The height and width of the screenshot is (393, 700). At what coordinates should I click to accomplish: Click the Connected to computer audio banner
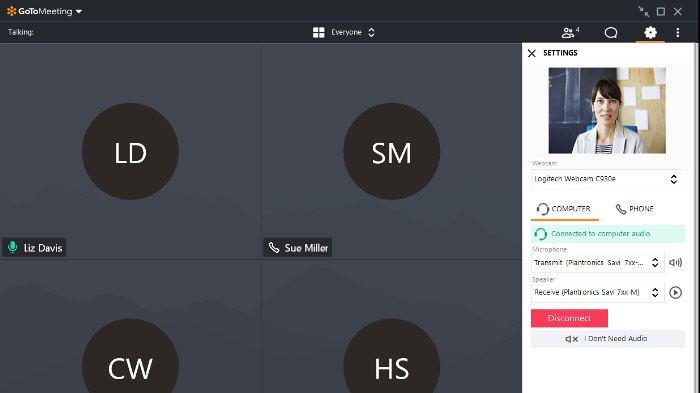point(608,234)
